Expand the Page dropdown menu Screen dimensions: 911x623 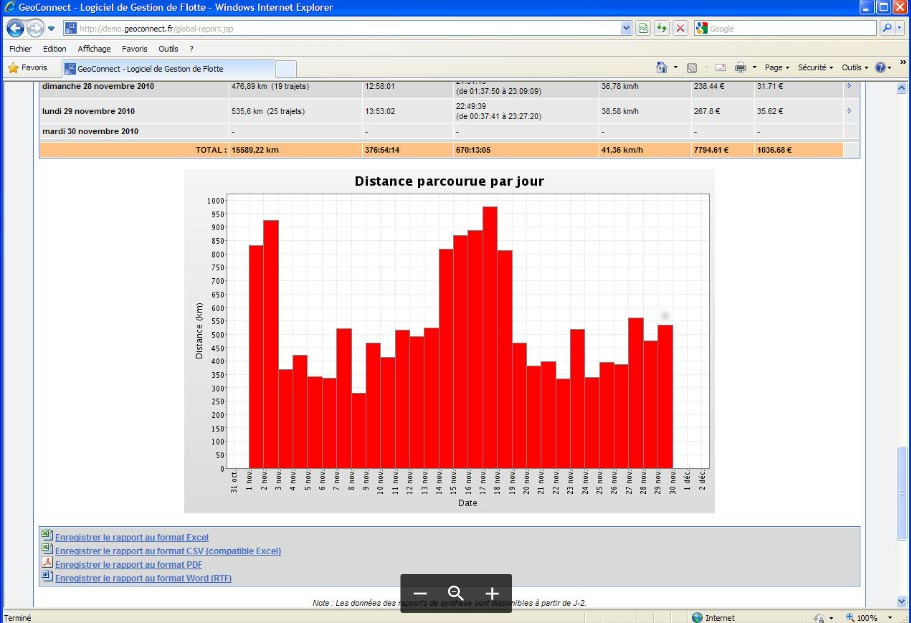pos(777,67)
